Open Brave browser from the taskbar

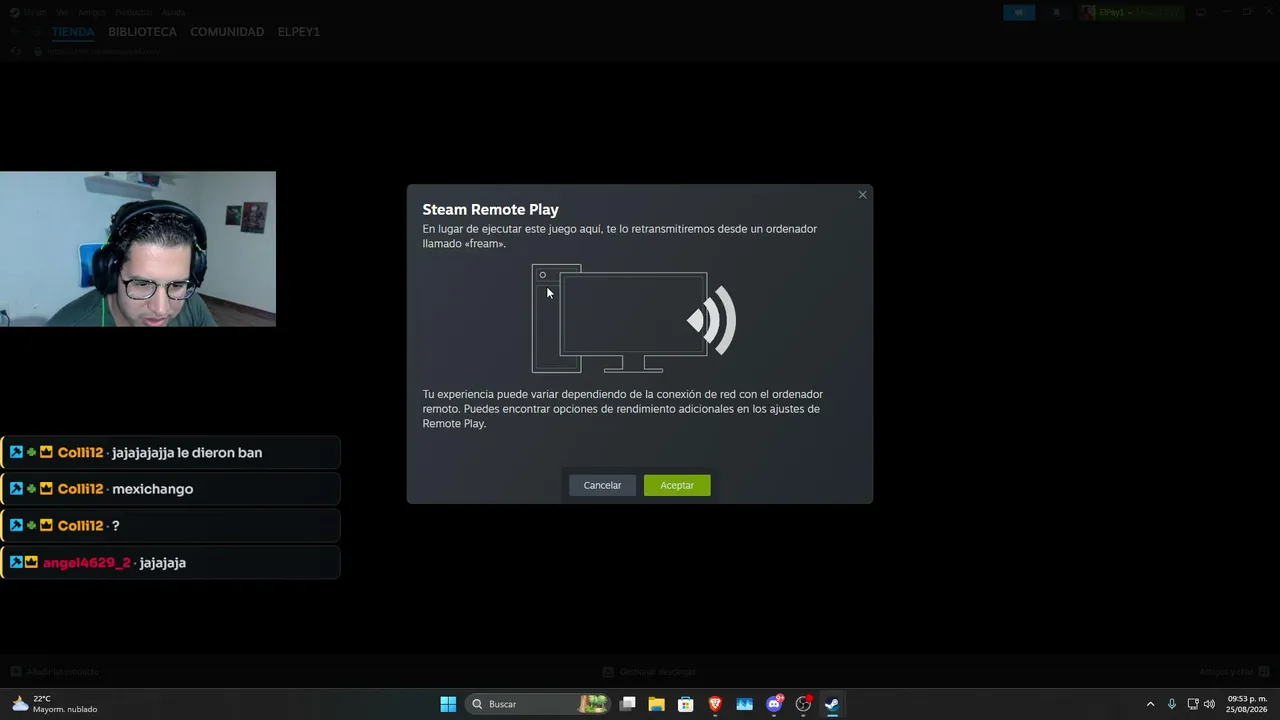click(715, 704)
